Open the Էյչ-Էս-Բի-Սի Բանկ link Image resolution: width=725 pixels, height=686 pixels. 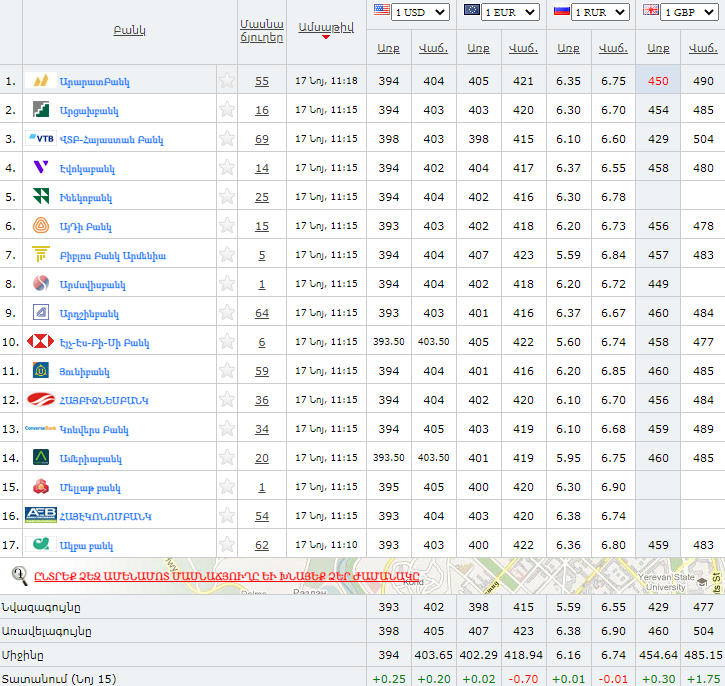tap(104, 343)
